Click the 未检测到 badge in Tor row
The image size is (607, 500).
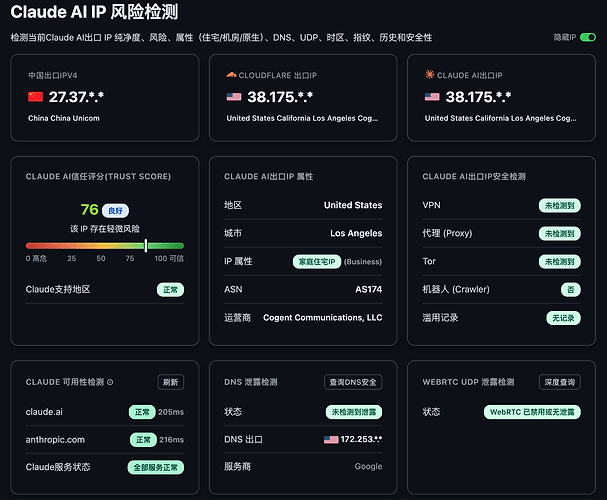(x=559, y=262)
